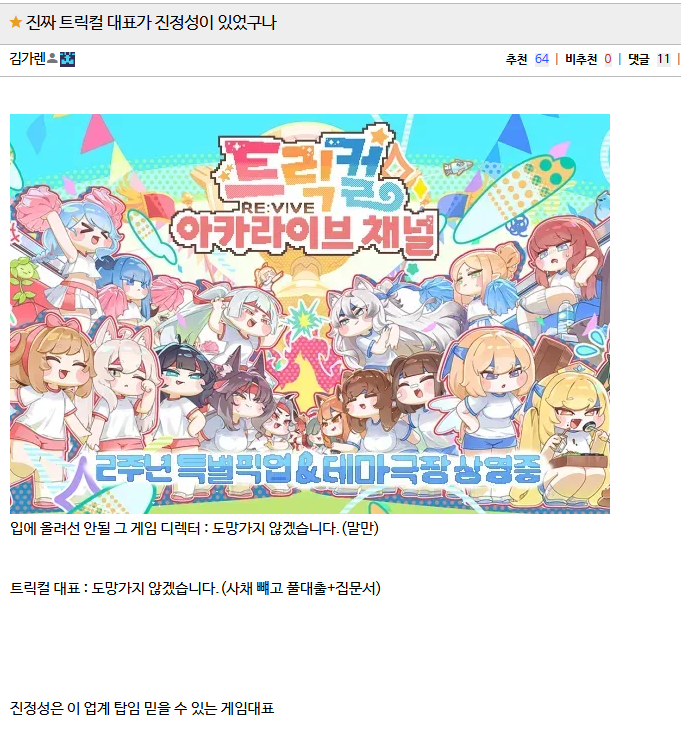The height and width of the screenshot is (736, 681).
Task: Open the post title 진짜 트릭컬 대표가 진정성이 있었구나
Action: tap(151, 23)
